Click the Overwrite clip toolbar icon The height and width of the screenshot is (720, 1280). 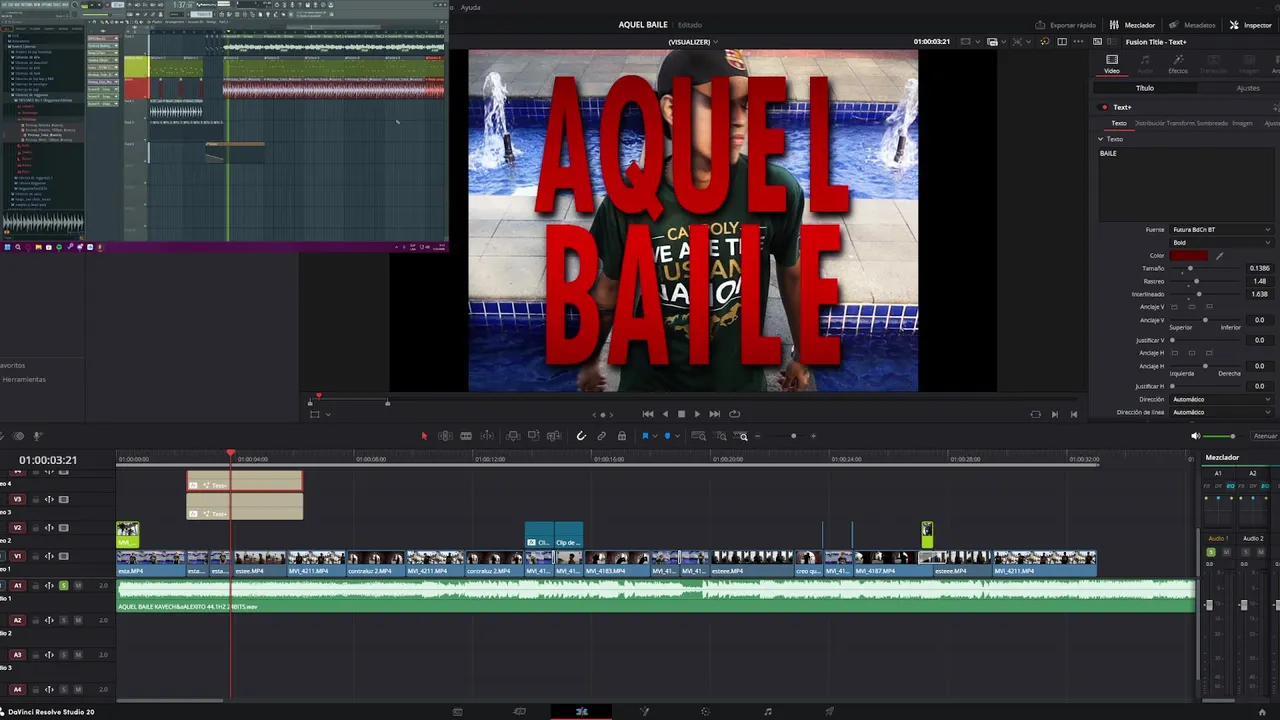(x=533, y=435)
